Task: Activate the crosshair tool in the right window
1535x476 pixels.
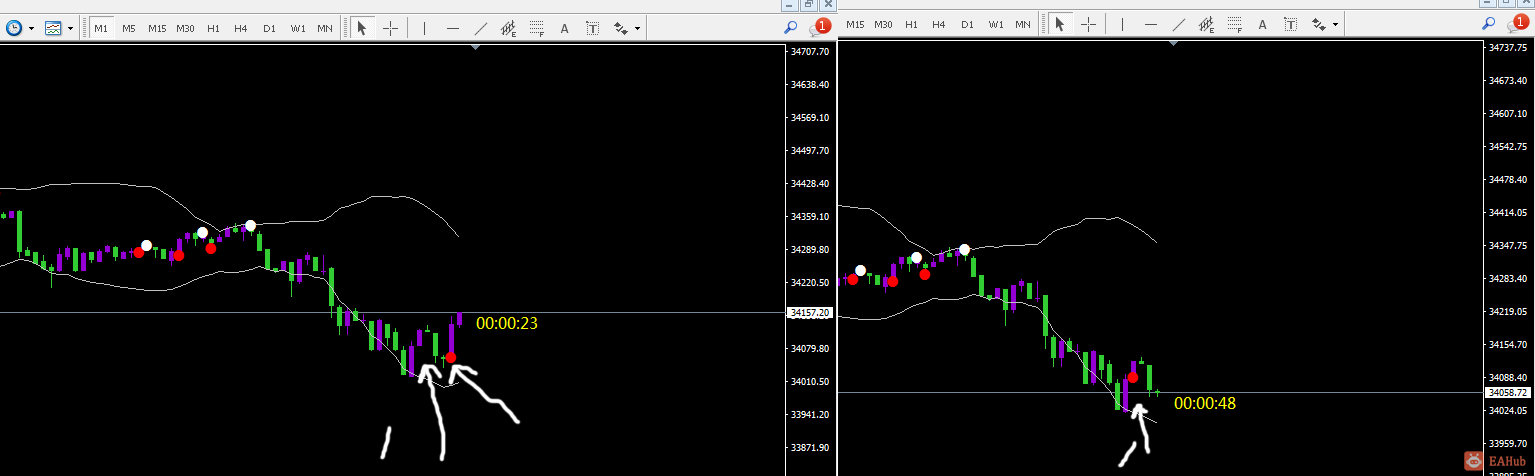Action: click(x=1088, y=23)
